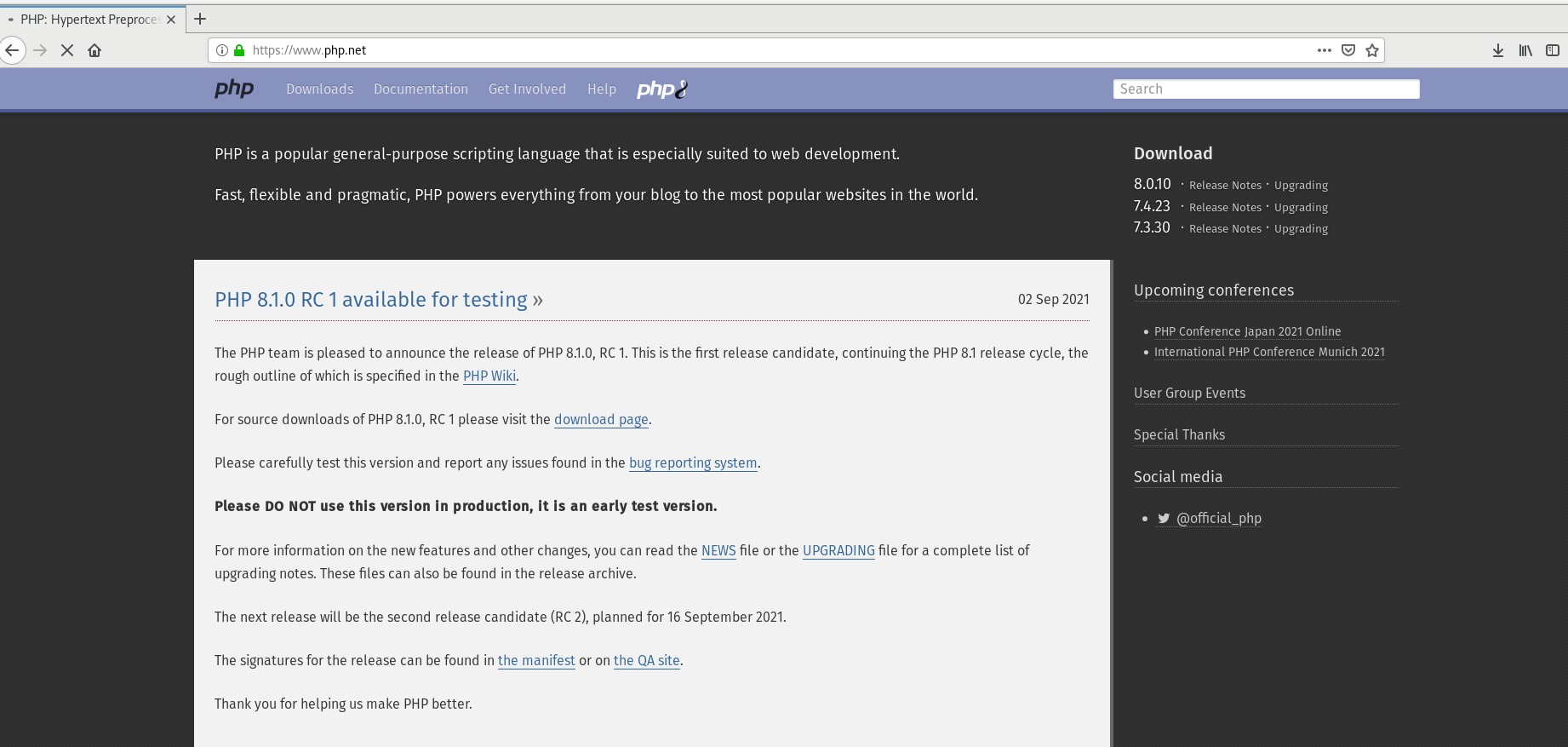Save page to Pocket icon
1568x747 pixels.
click(x=1348, y=50)
